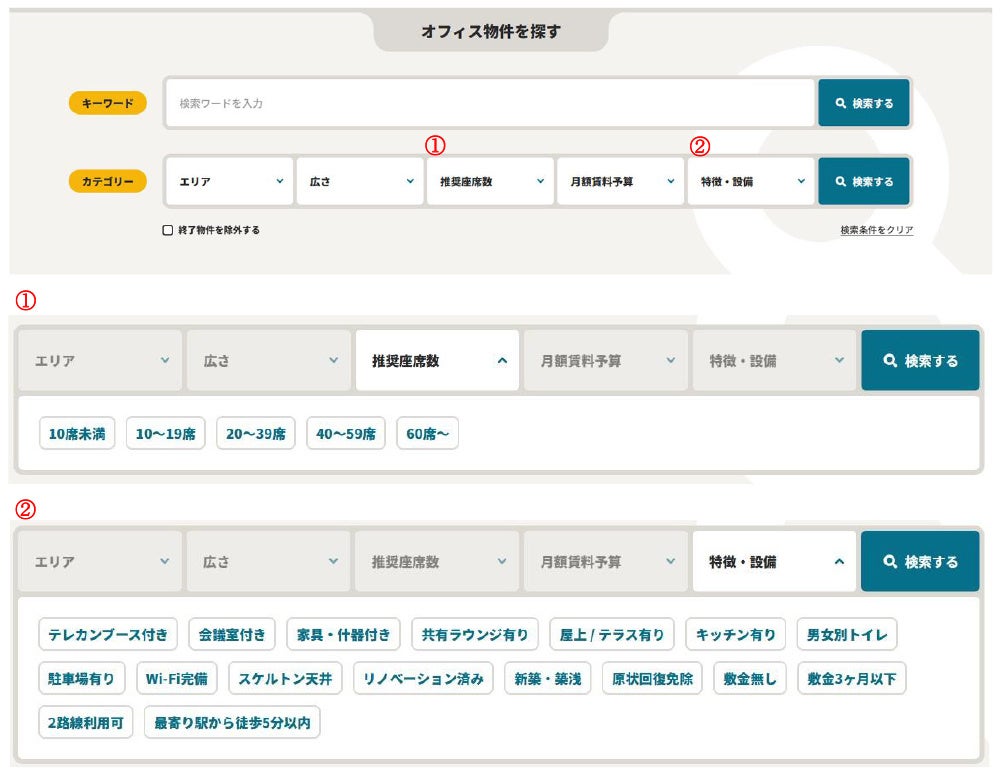Open 広さ dropdown in the カテゴリー labeled row
Viewport: 1000px width, 772px height.
360,182
